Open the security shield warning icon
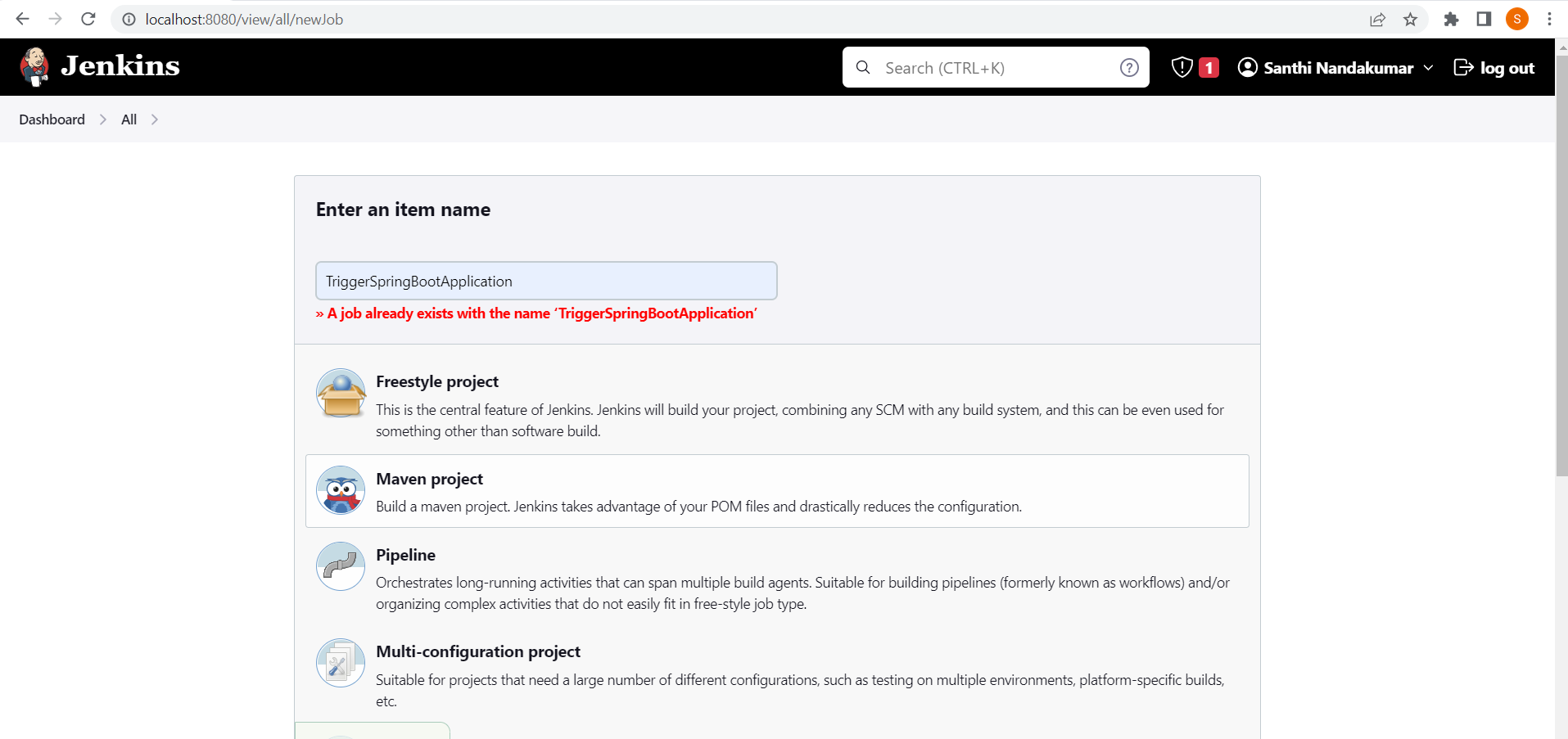This screenshot has height=739, width=1568. pyautogui.click(x=1182, y=67)
